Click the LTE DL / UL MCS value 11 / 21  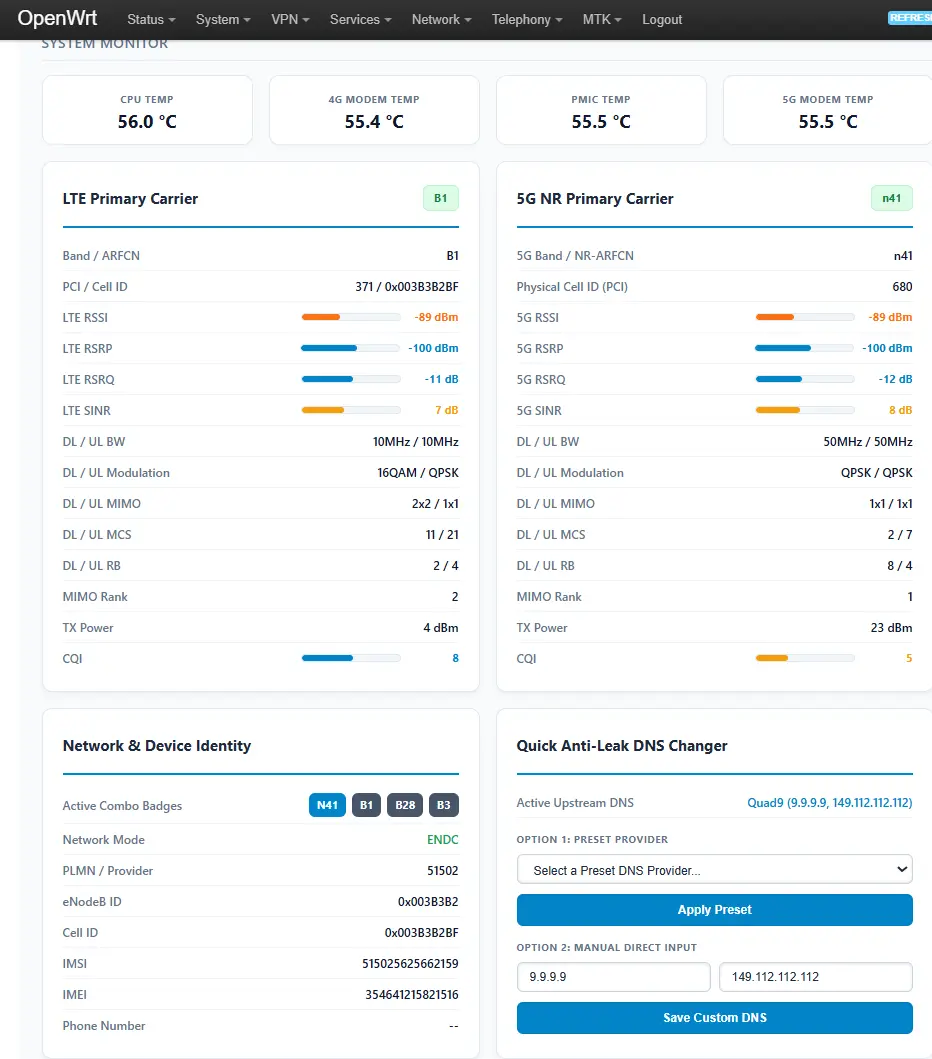click(x=442, y=535)
